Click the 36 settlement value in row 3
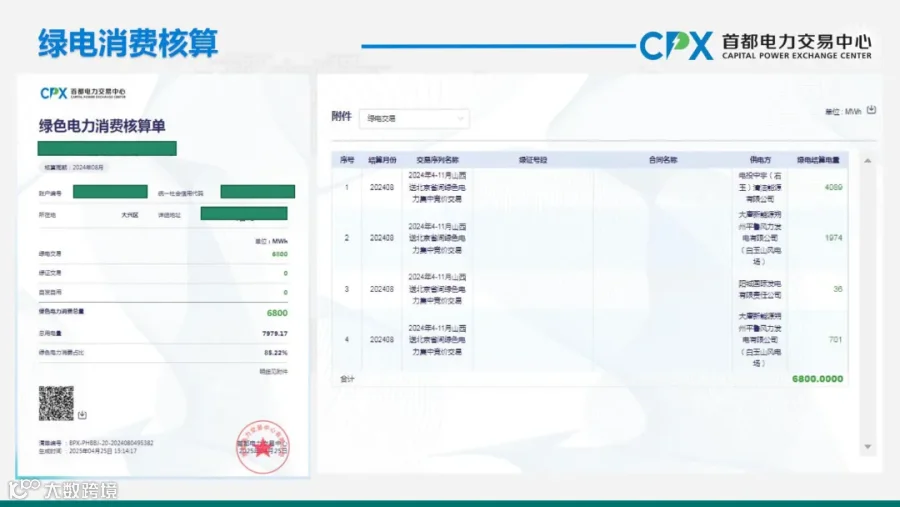The height and width of the screenshot is (507, 900). coord(838,289)
